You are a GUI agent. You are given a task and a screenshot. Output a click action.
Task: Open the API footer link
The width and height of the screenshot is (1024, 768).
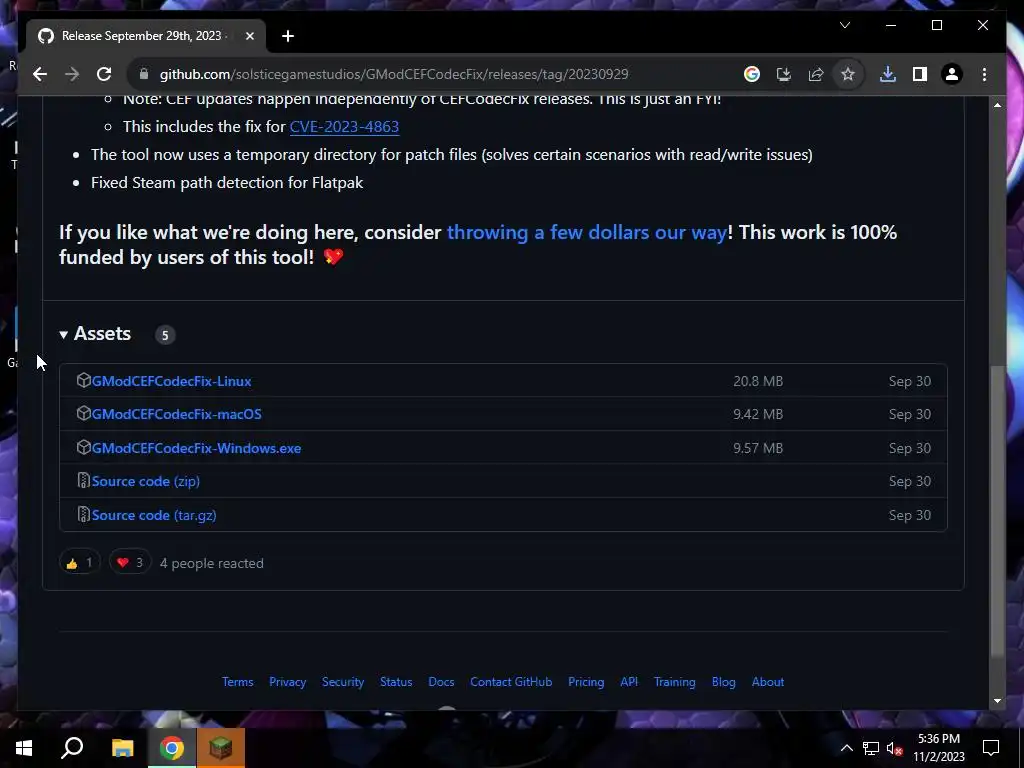click(x=629, y=682)
